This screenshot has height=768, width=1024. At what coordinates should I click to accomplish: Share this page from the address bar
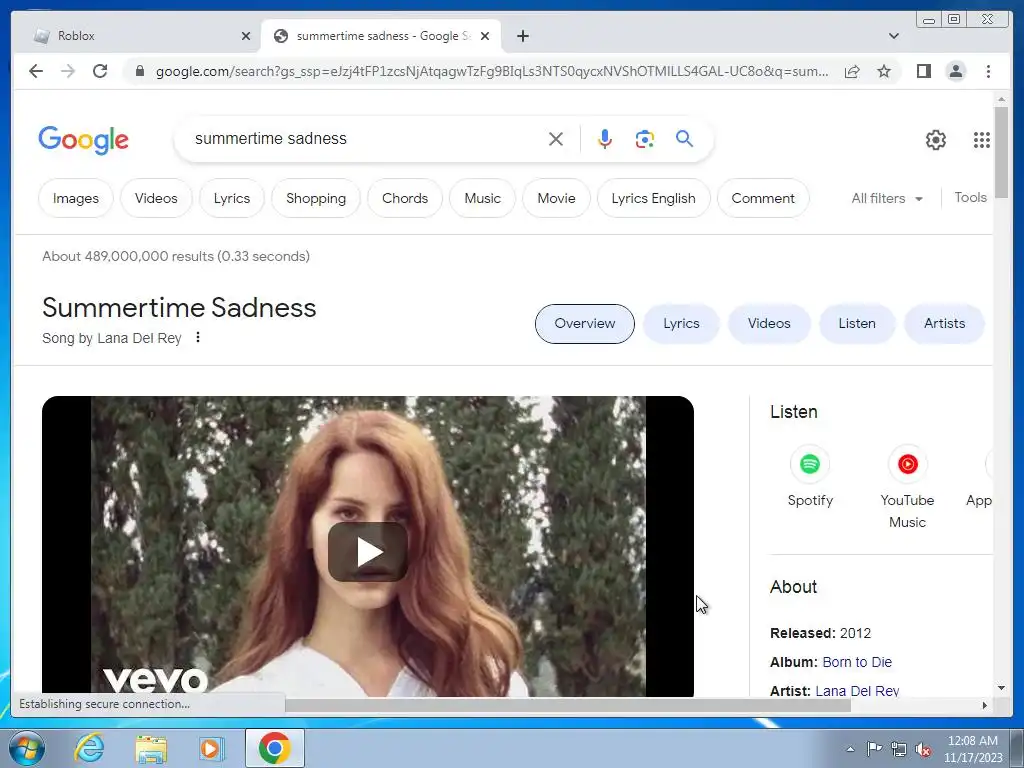tap(852, 71)
